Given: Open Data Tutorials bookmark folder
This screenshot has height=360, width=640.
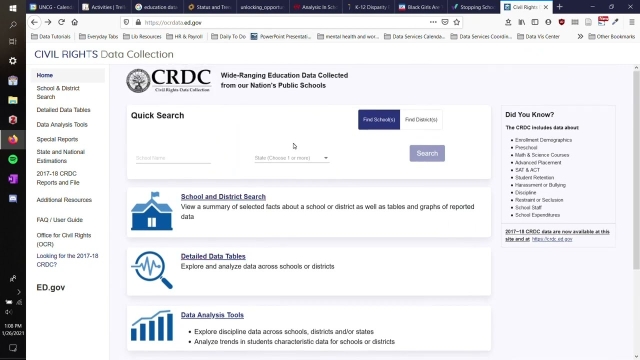Looking at the screenshot, I should pyautogui.click(x=51, y=36).
